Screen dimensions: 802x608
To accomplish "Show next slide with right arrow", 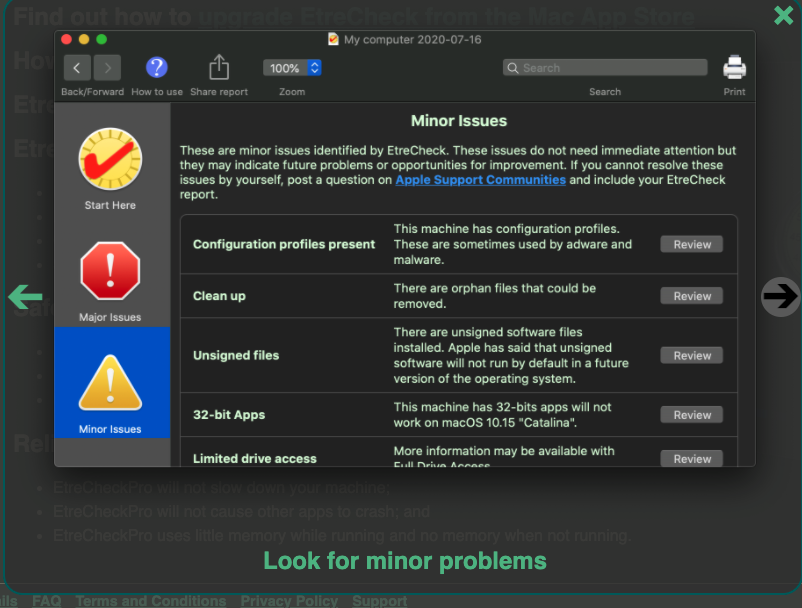I will 781,297.
